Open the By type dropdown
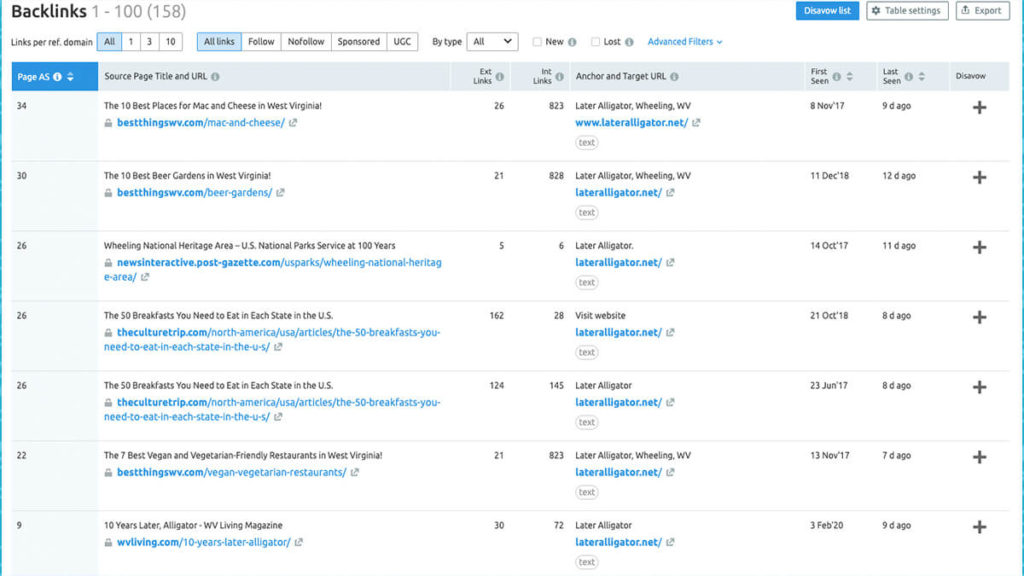This screenshot has width=1024, height=576. click(x=493, y=42)
